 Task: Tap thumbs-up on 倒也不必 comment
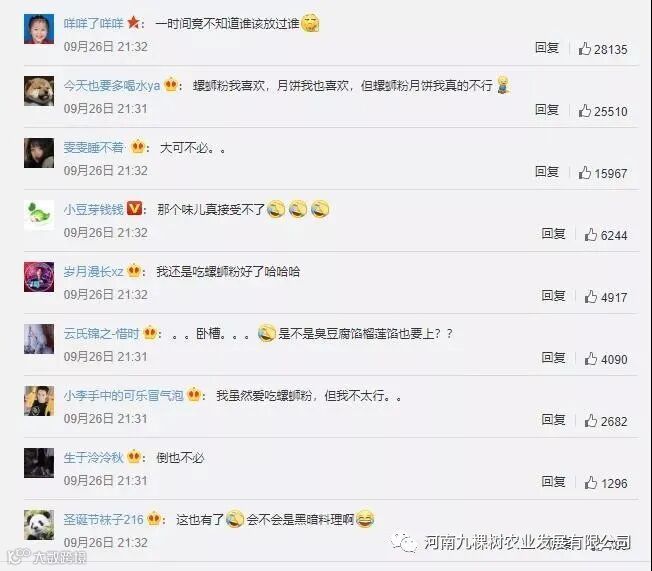591,482
